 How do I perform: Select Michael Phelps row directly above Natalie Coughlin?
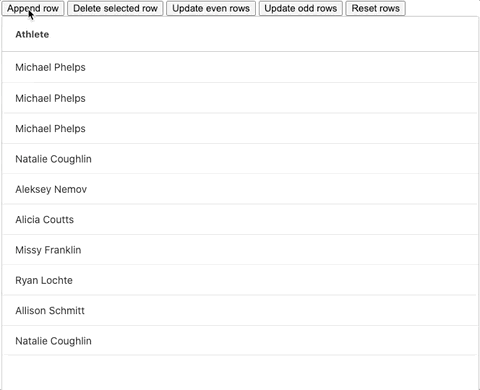[240, 128]
